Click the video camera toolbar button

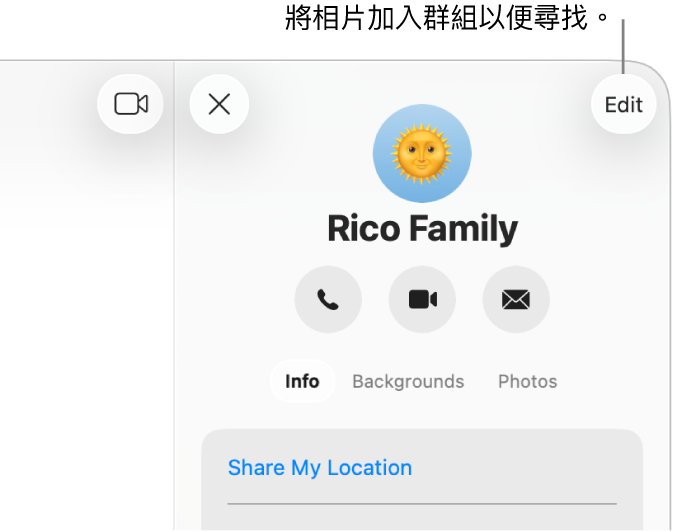point(131,104)
